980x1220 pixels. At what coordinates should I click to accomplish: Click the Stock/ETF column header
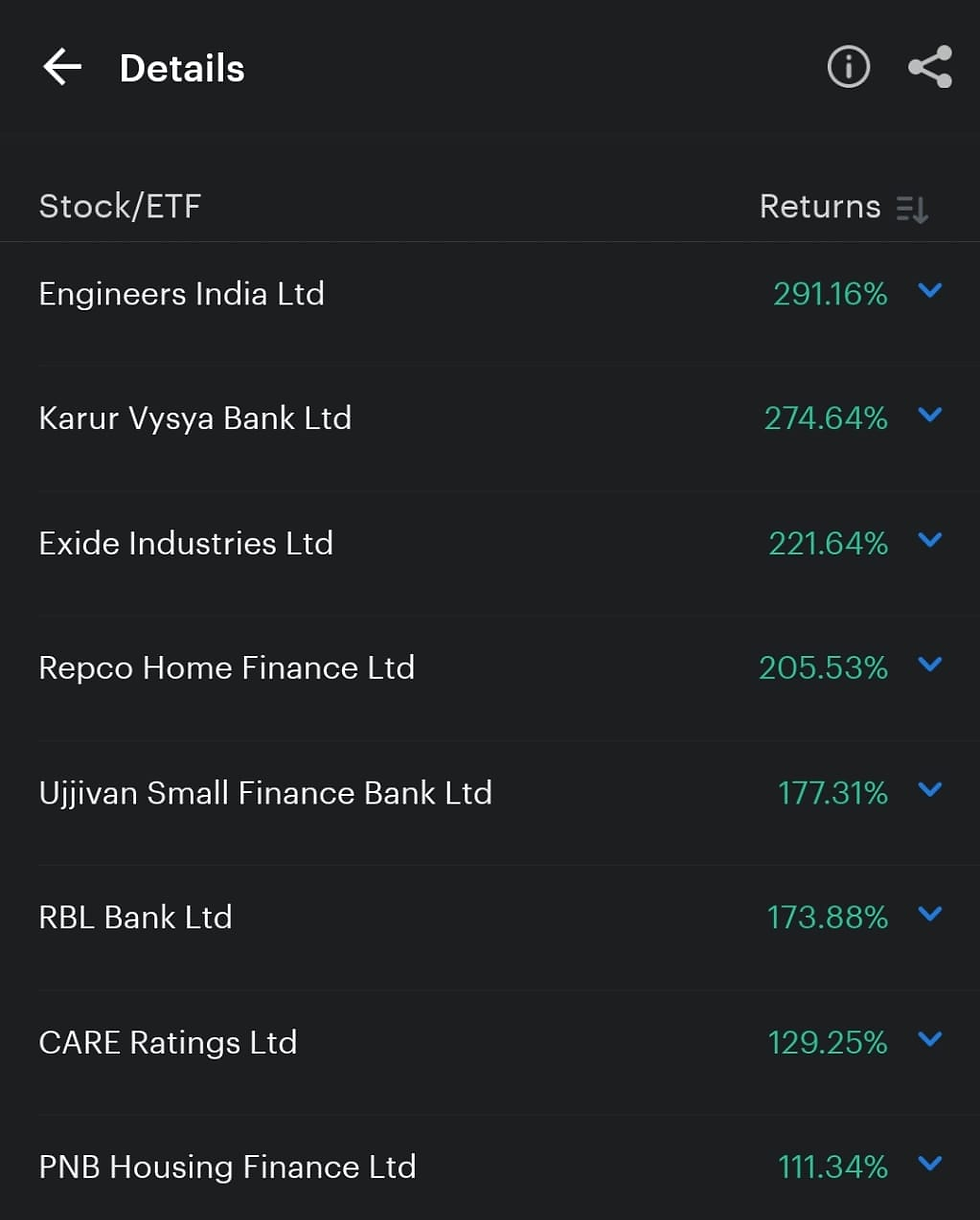(120, 207)
